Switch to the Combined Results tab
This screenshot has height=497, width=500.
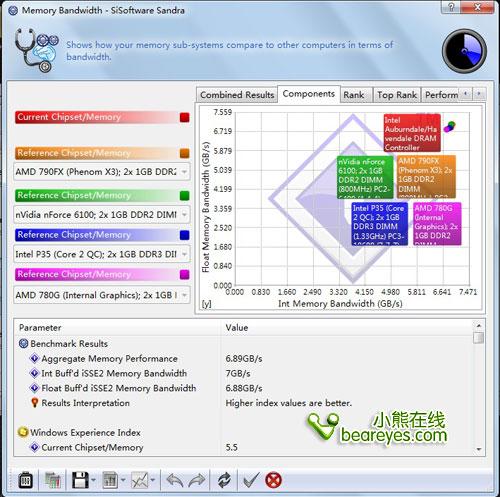coord(237,95)
